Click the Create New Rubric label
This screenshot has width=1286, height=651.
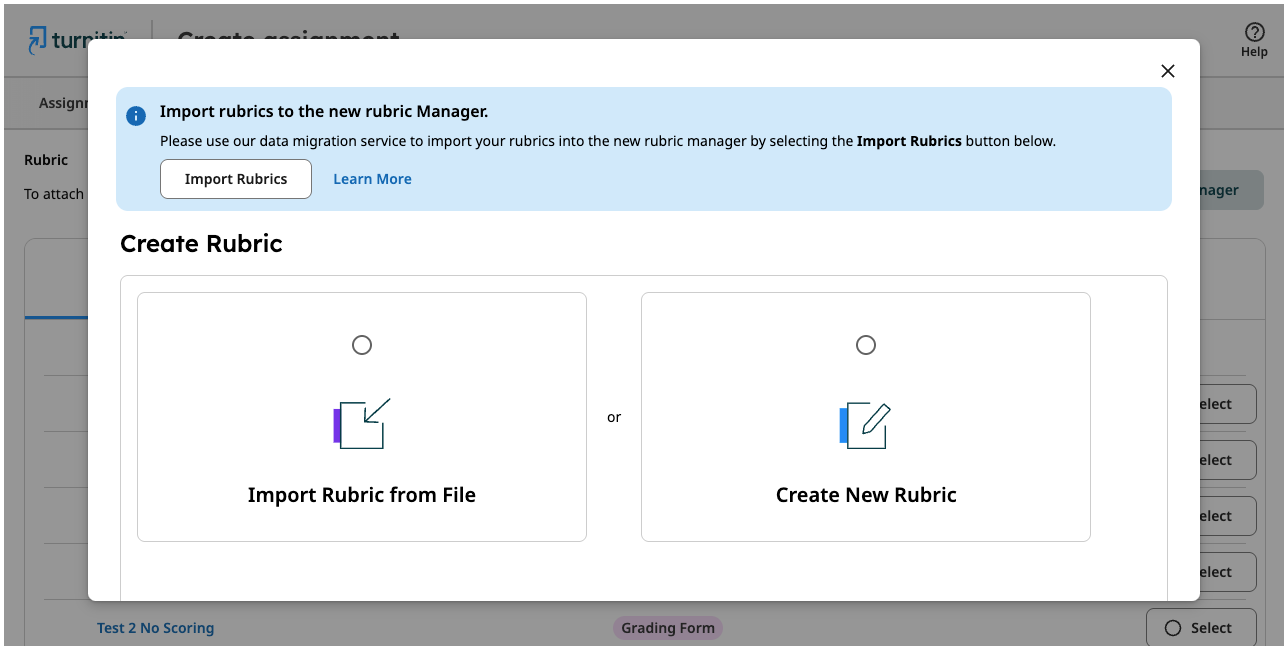866,495
